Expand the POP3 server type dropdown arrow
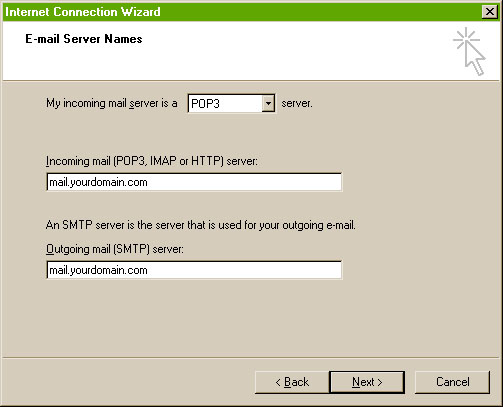503x407 pixels. tap(268, 104)
